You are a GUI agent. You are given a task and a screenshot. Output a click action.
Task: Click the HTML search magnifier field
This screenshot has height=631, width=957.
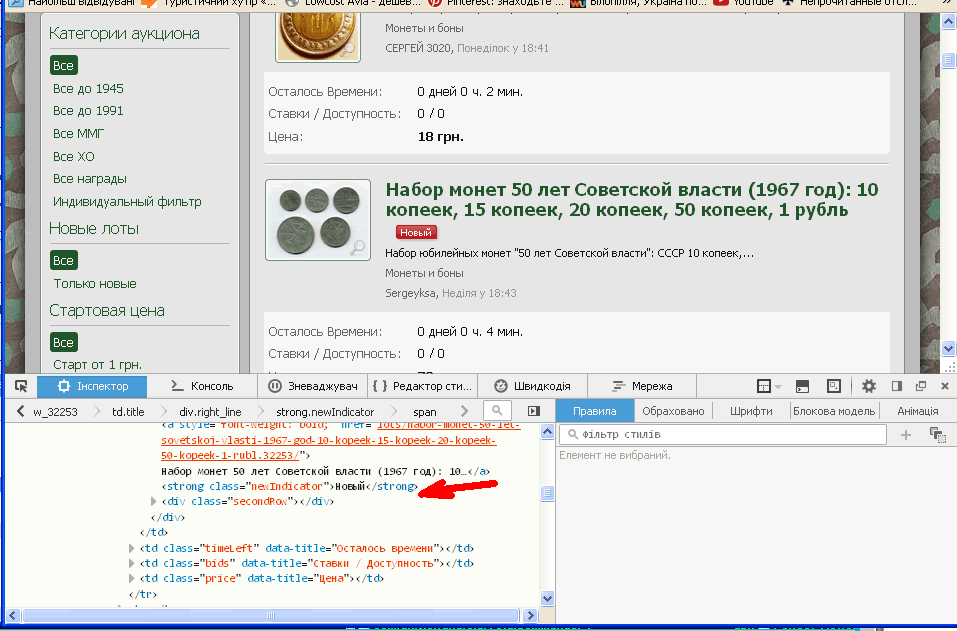(x=497, y=411)
